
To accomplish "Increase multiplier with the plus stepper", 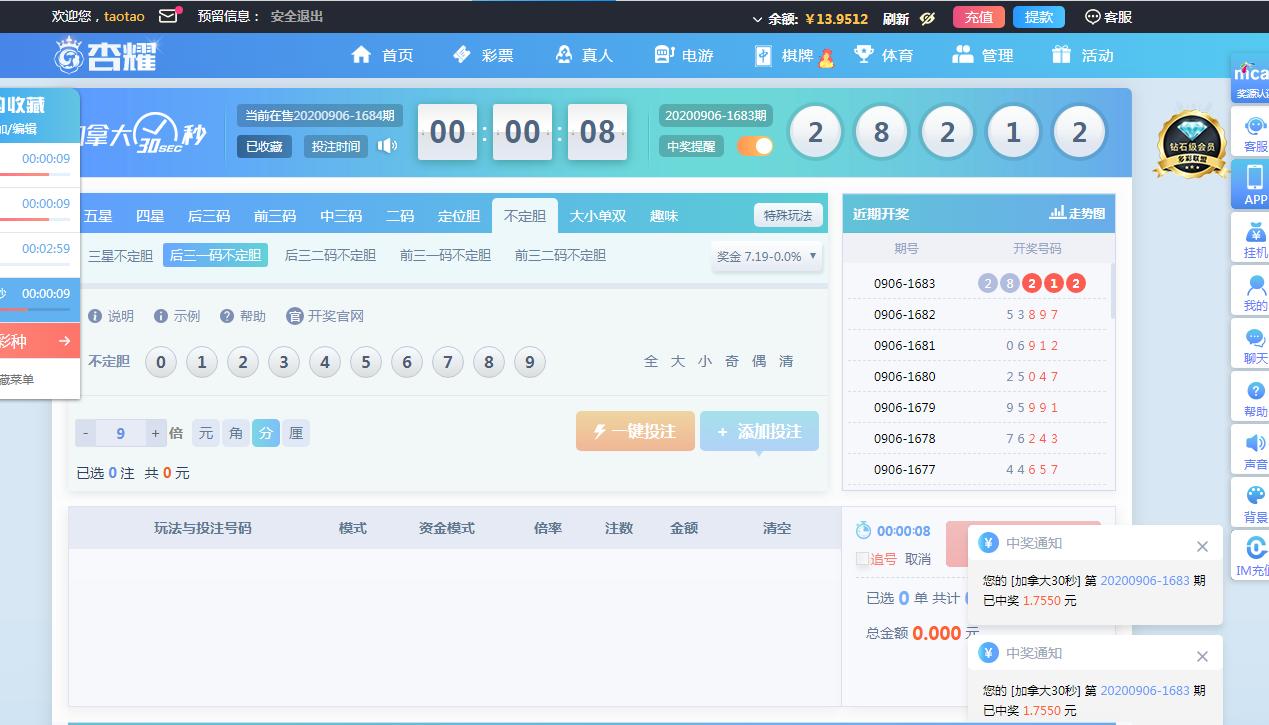I will pyautogui.click(x=155, y=433).
